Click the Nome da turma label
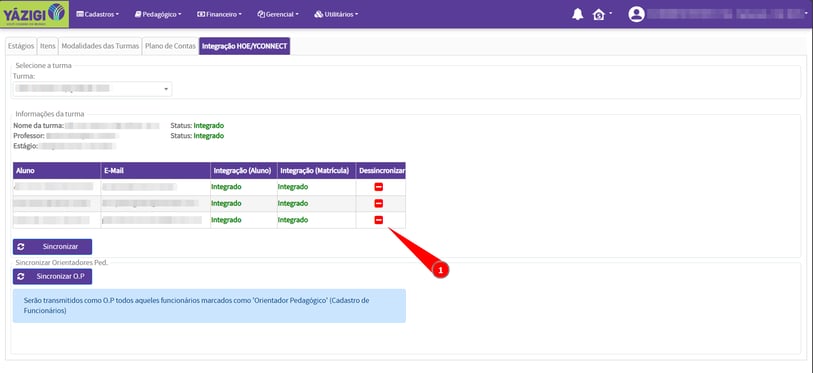 [x=38, y=126]
